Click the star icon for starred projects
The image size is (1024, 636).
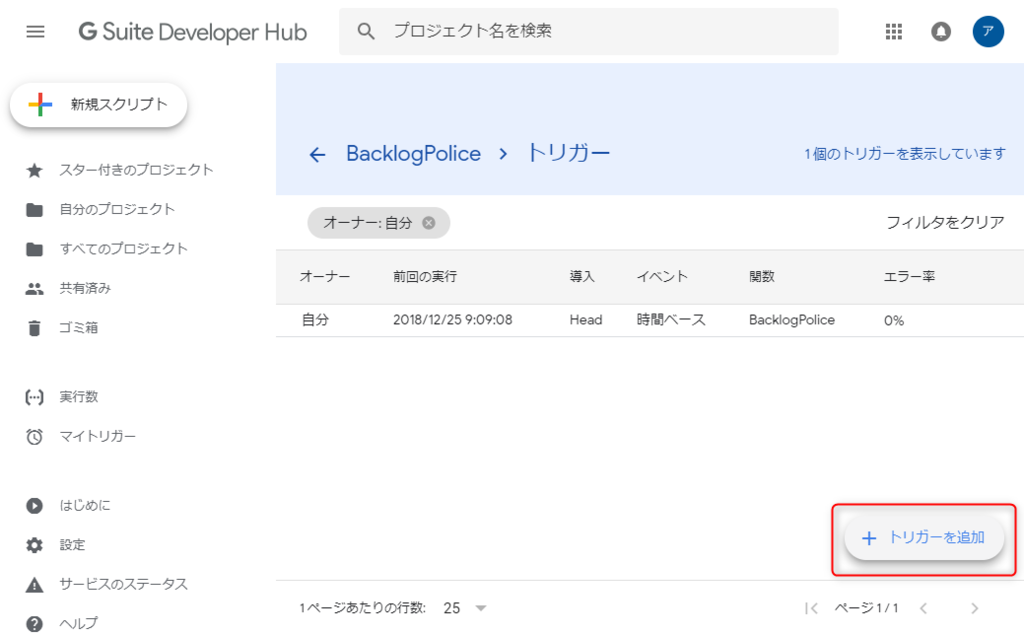[34, 170]
